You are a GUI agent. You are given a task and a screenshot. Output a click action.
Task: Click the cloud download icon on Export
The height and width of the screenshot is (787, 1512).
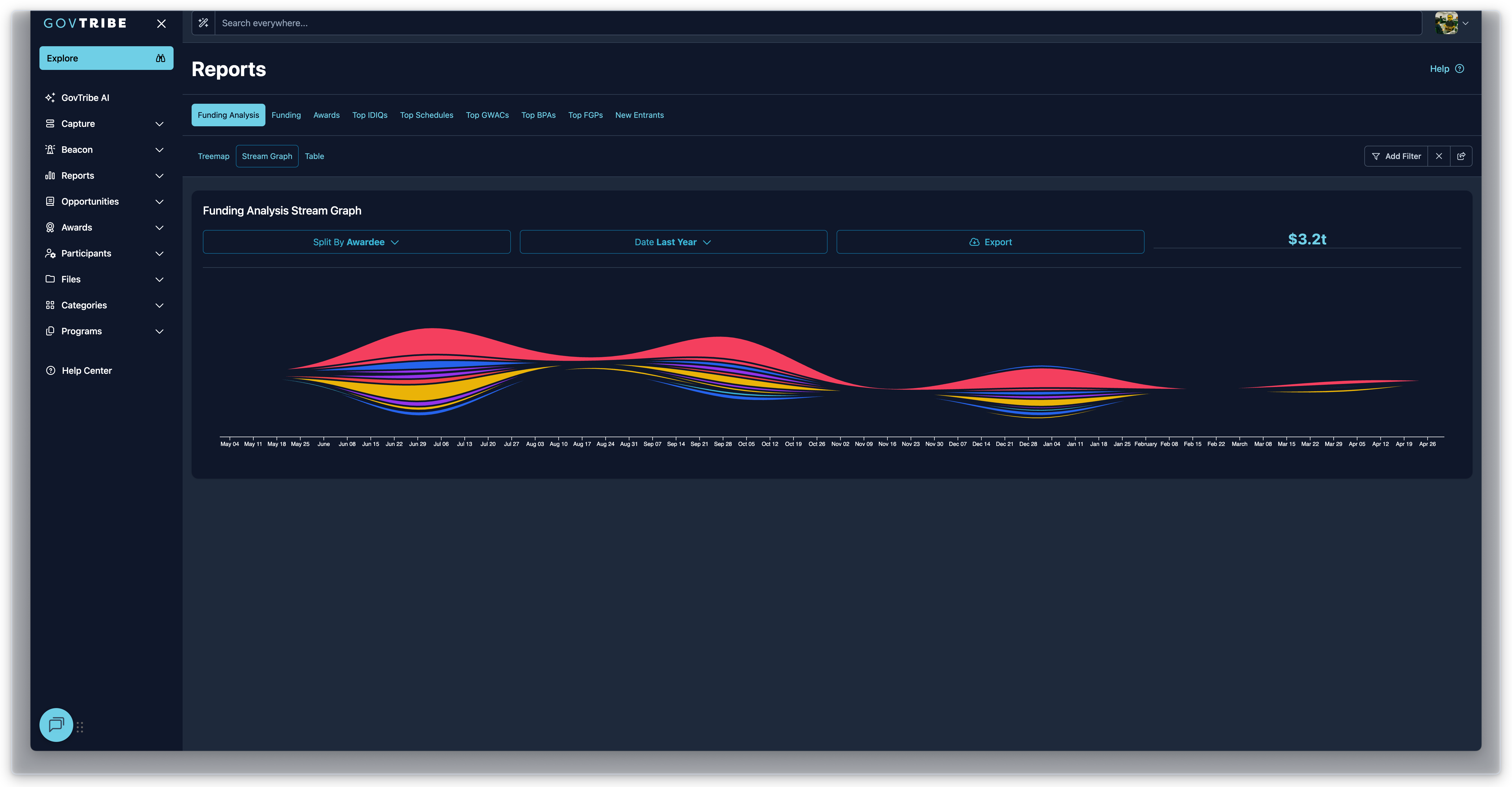pyautogui.click(x=974, y=242)
